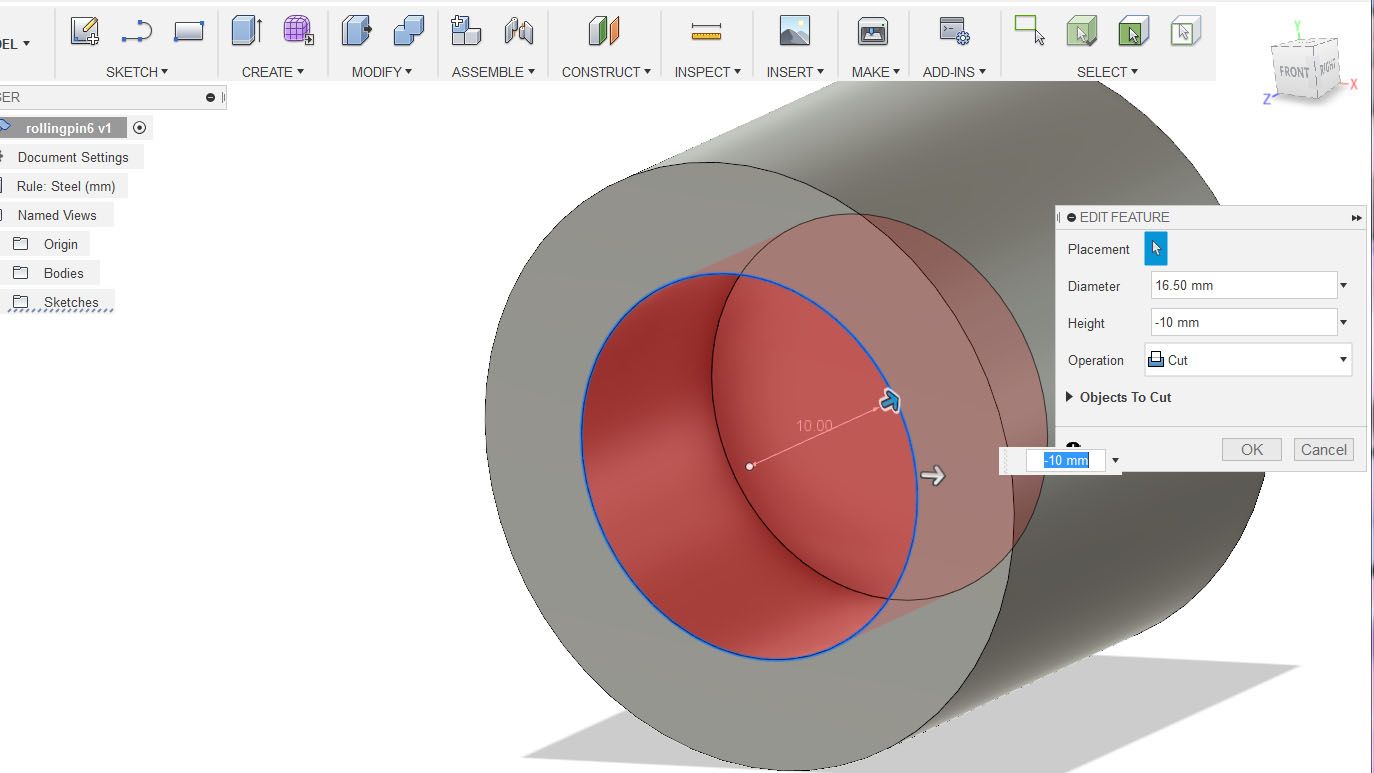Open the Scripts and Add-Ins icon
Screen dimensions: 1374x773
pos(954,32)
